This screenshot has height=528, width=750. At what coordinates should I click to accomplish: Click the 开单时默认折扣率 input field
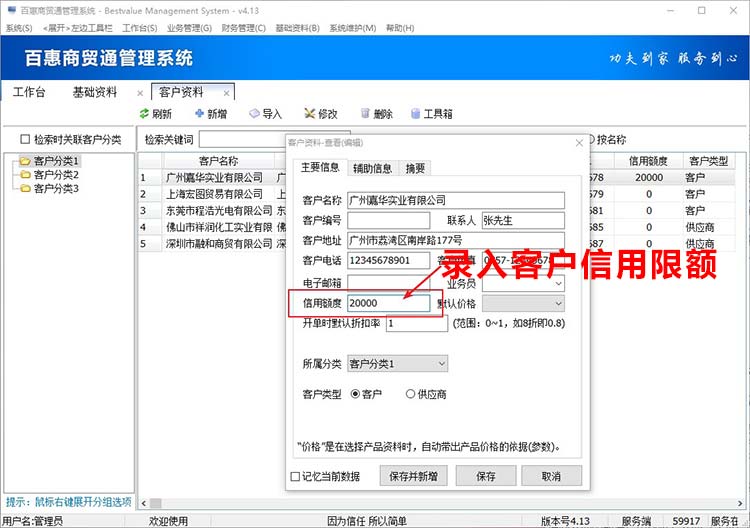coord(417,323)
